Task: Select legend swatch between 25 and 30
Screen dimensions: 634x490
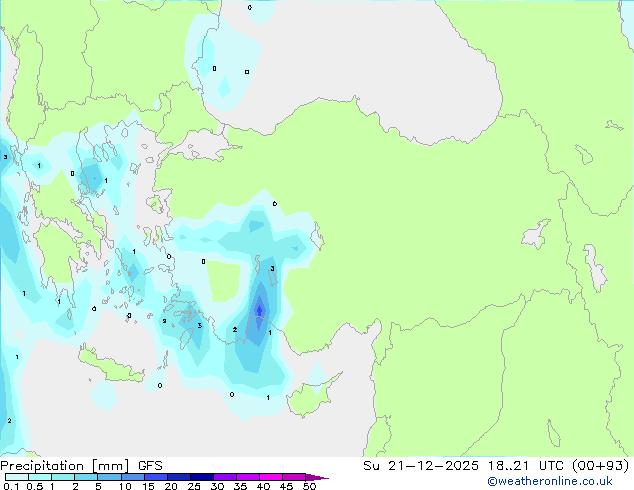Action: [201, 477]
